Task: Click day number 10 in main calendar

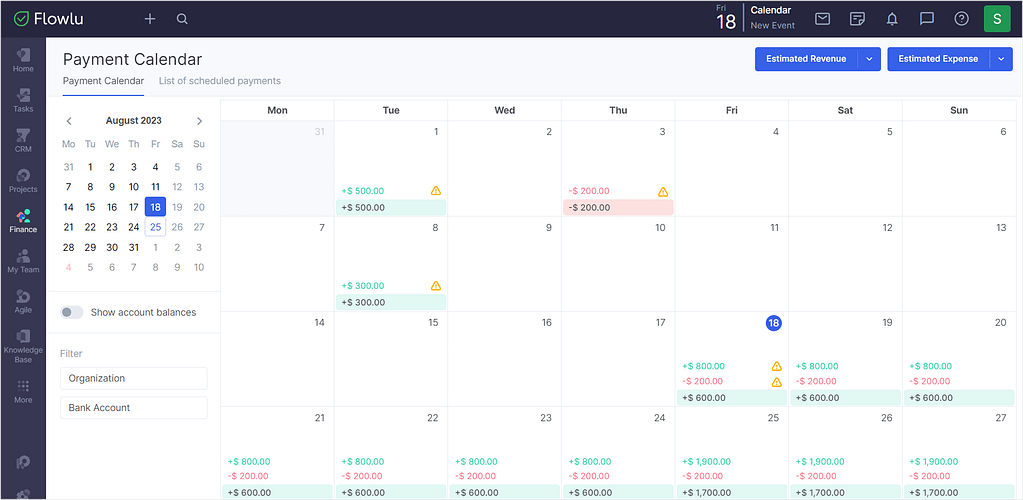Action: (660, 228)
